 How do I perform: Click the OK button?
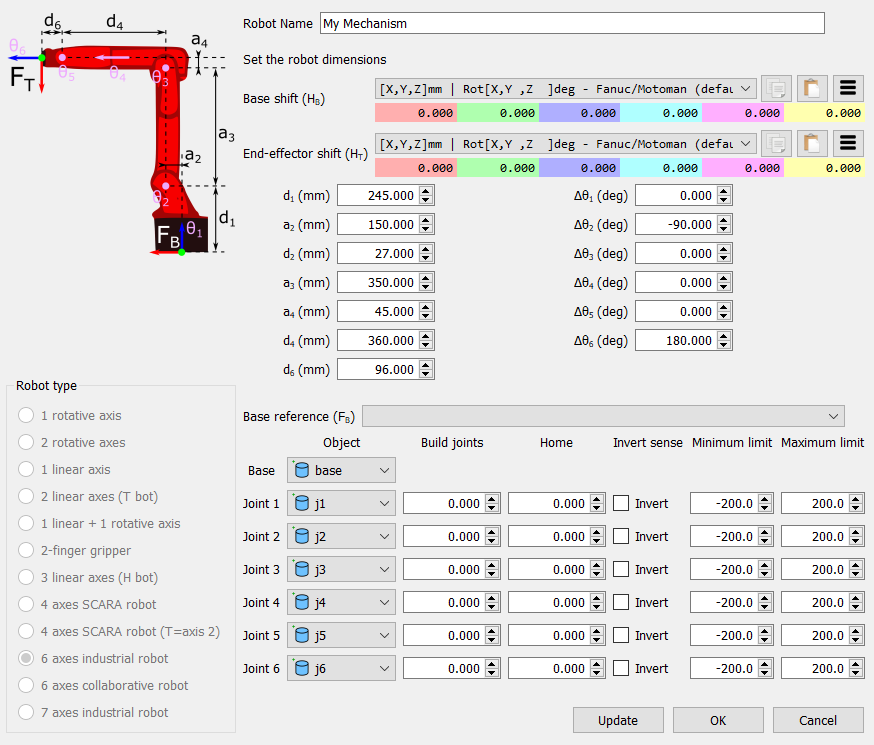[x=718, y=720]
